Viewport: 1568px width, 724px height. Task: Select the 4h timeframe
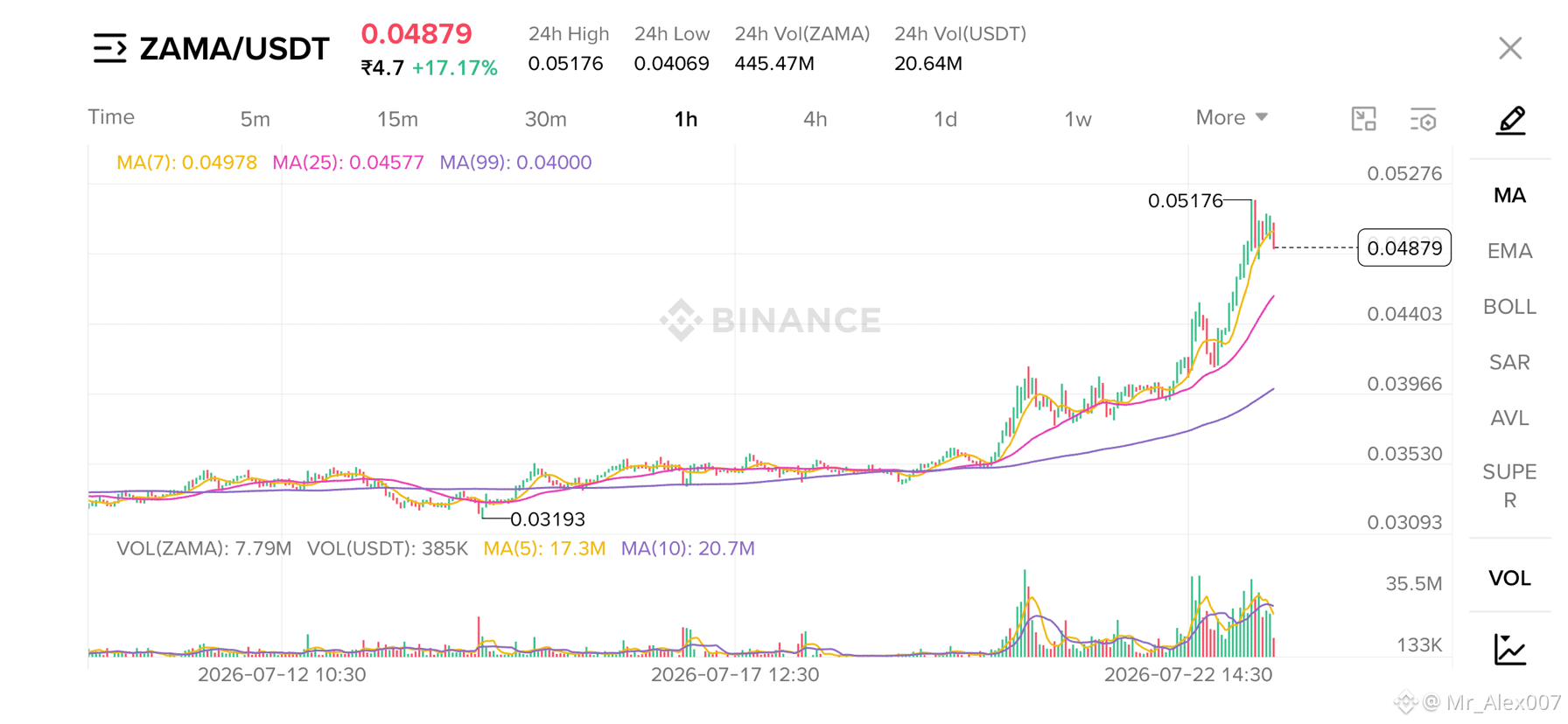[x=815, y=119]
